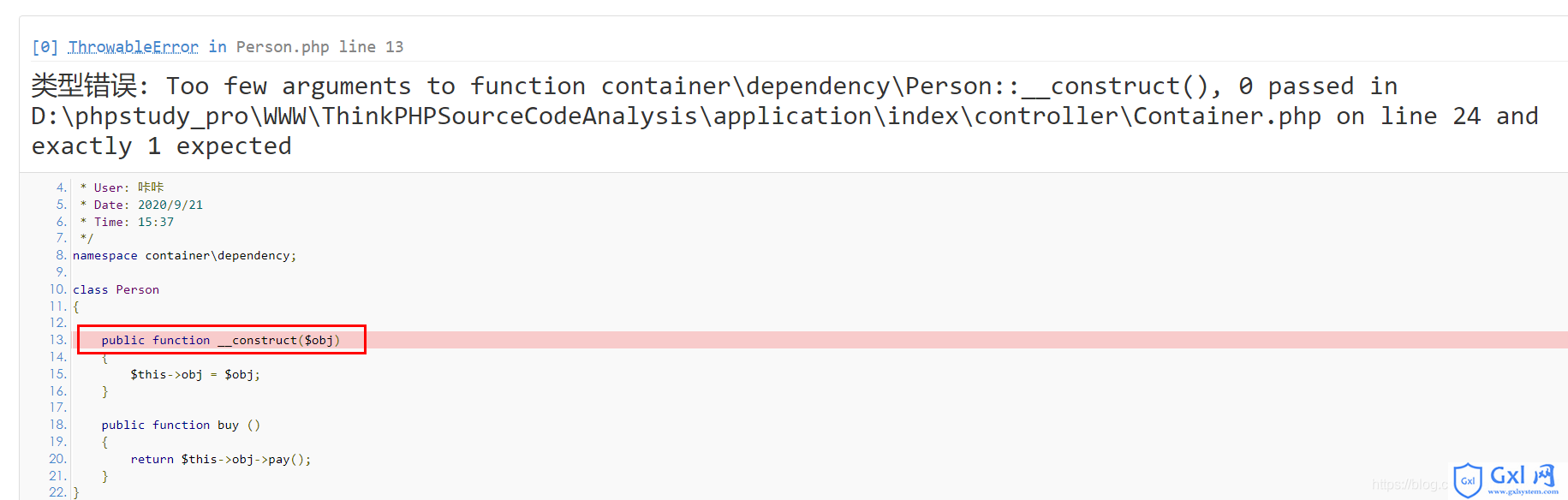
Task: Click the https://blog watermark URL
Action: [1410, 485]
